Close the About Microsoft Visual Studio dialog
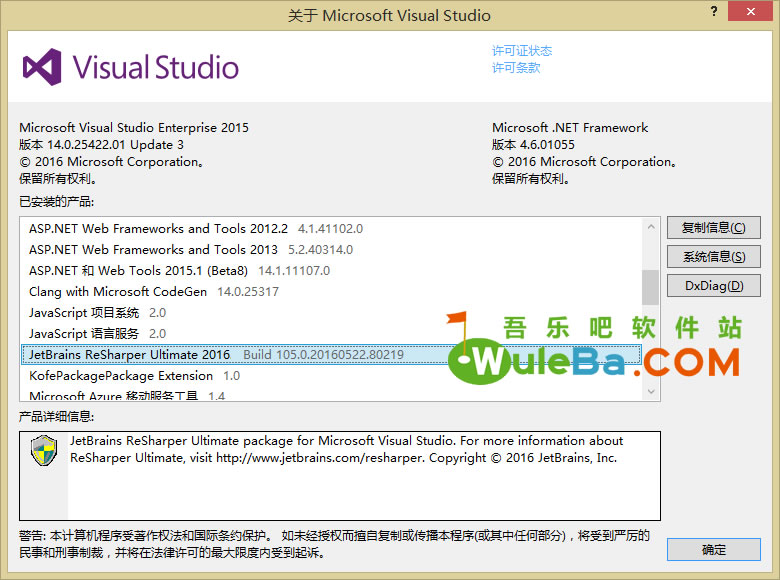This screenshot has width=780, height=580. coord(751,11)
